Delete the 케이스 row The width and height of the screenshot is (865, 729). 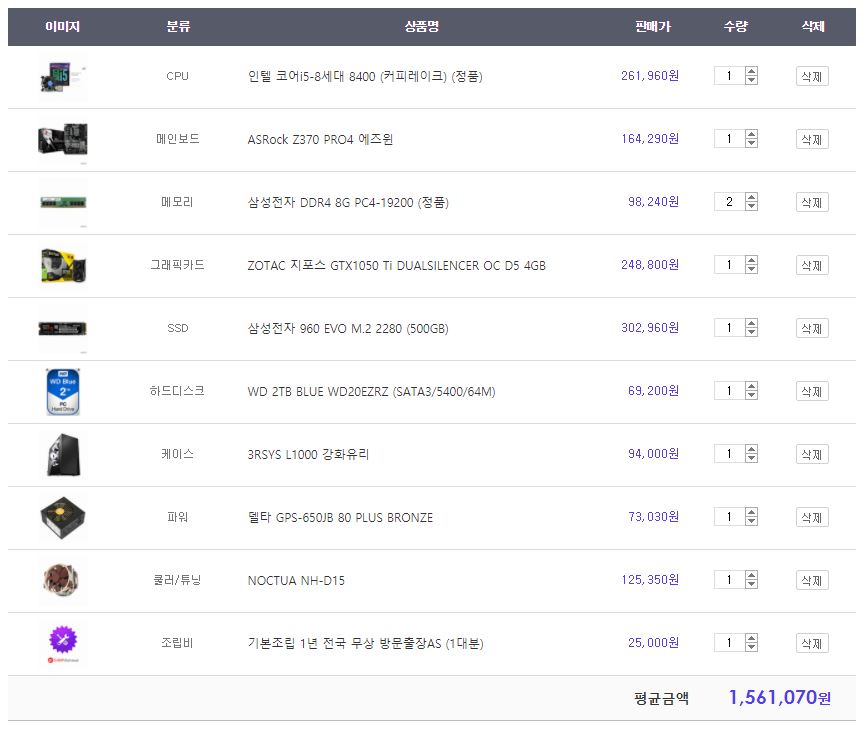click(x=812, y=454)
